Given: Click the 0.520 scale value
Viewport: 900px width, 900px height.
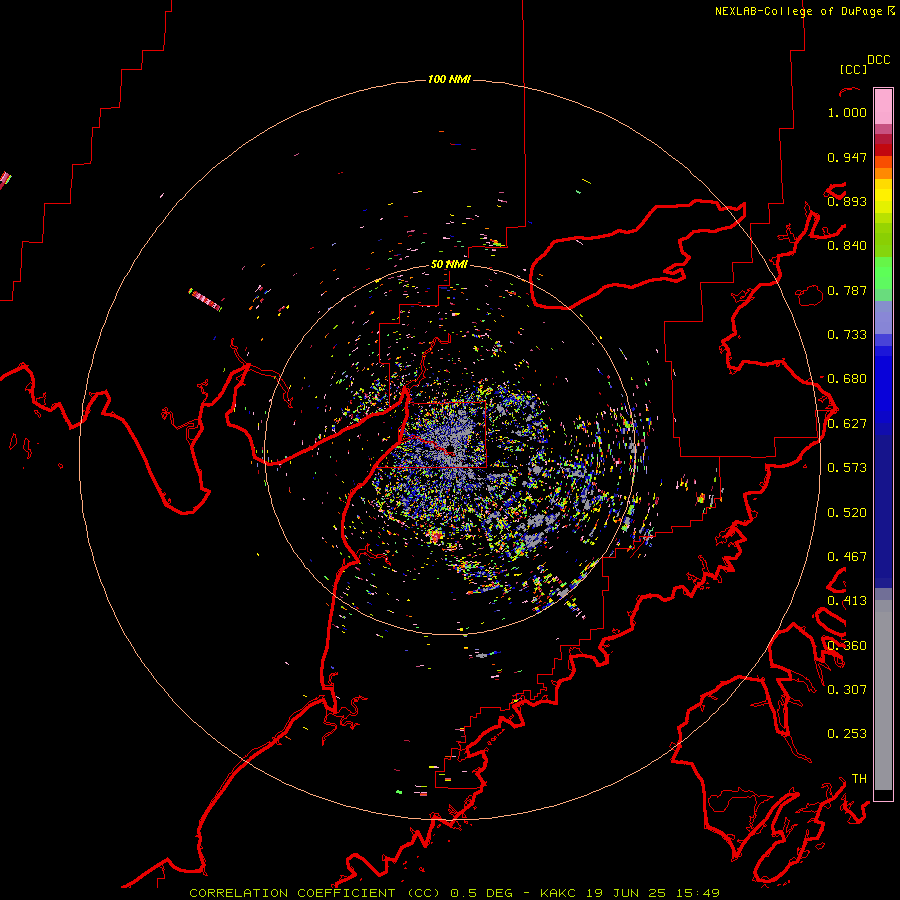Looking at the screenshot, I should (847, 513).
